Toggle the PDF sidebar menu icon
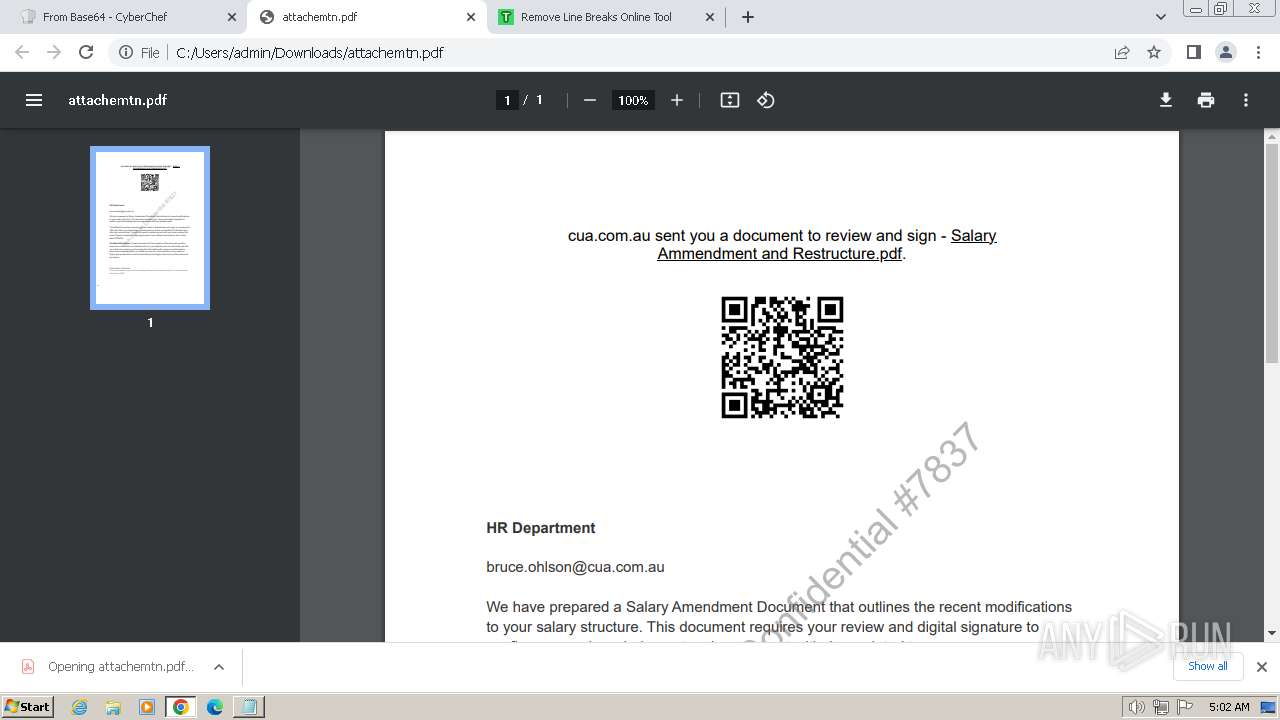1280x720 pixels. tap(34, 100)
